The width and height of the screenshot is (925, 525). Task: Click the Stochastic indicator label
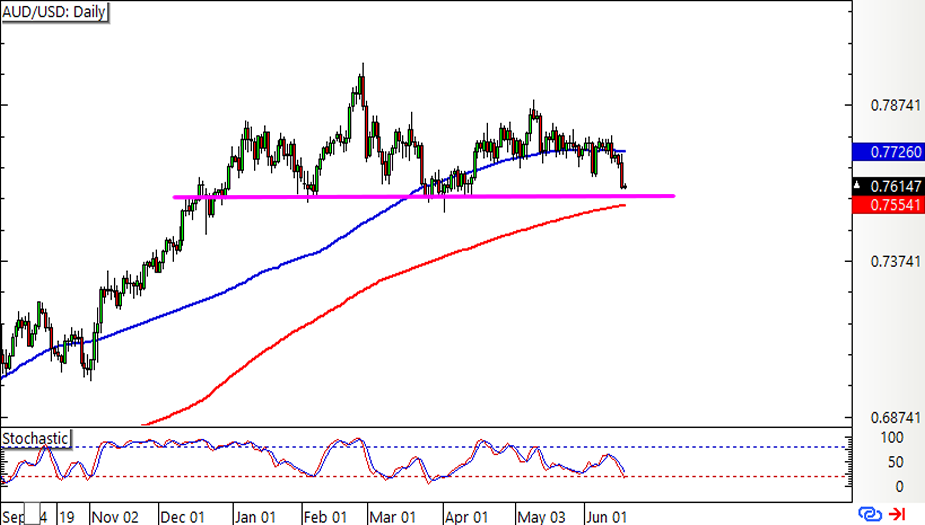35,438
